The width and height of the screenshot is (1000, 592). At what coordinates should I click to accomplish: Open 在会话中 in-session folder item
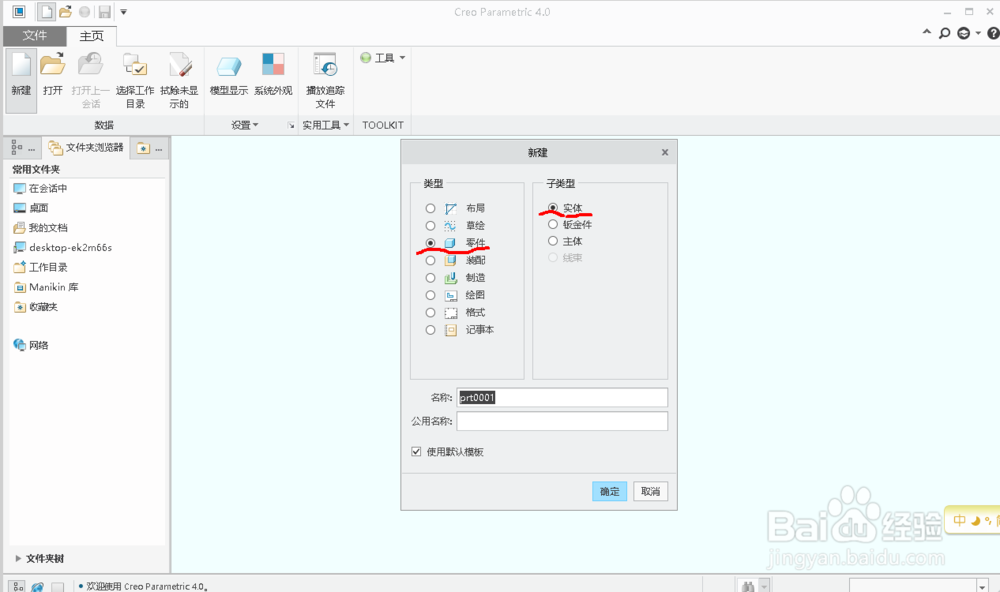click(40, 188)
